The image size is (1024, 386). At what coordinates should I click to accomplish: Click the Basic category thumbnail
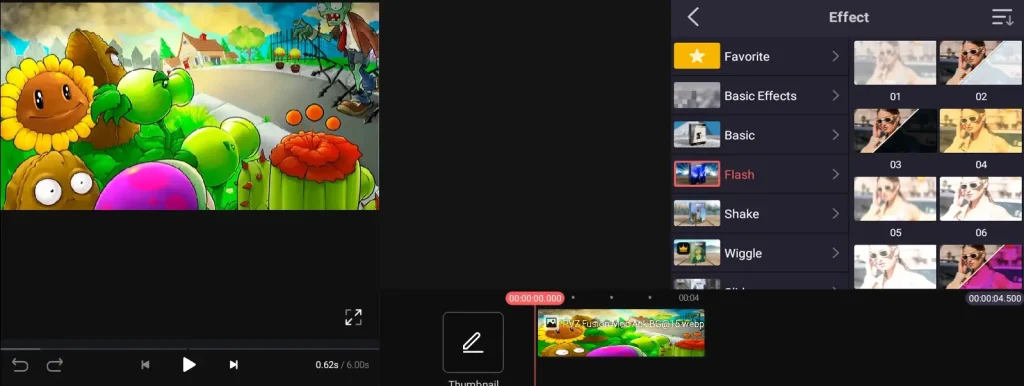pos(697,135)
